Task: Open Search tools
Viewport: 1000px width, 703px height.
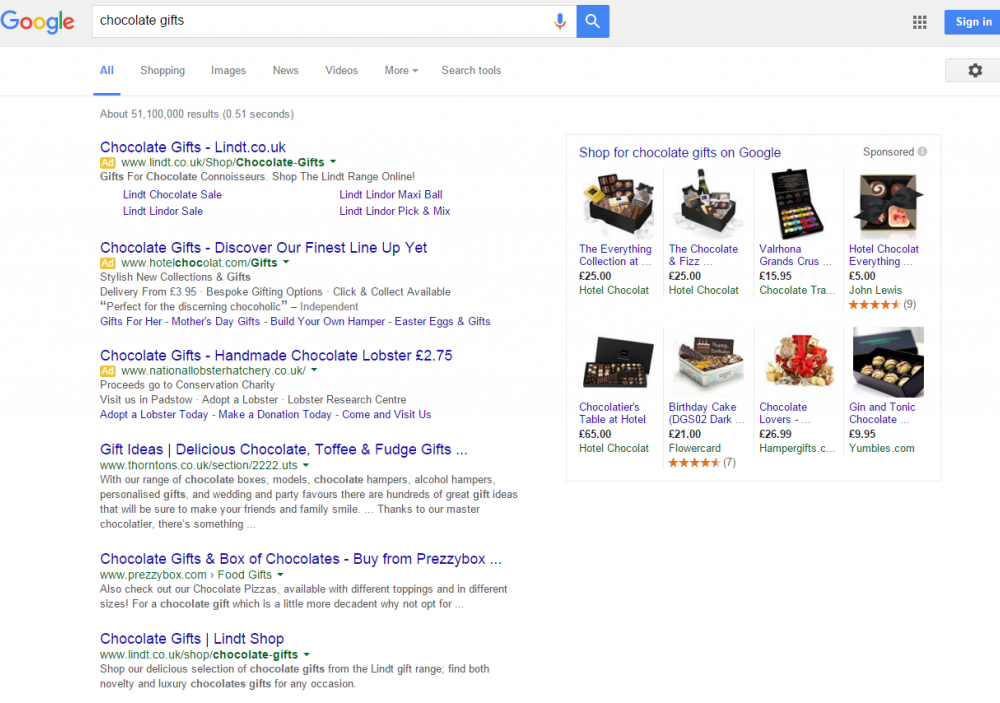Action: click(x=471, y=70)
